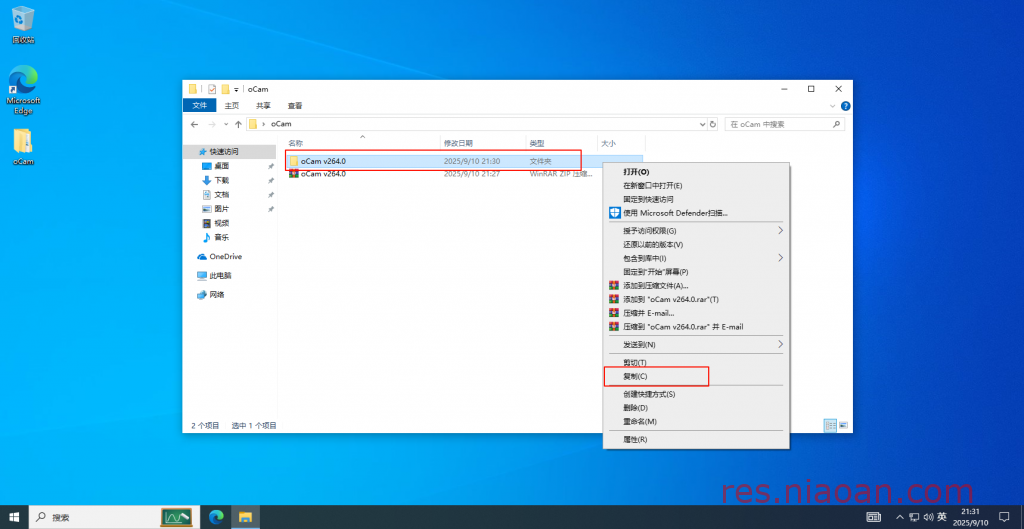The height and width of the screenshot is (529, 1024).
Task: Open 图片 in the navigation pane
Action: pyautogui.click(x=221, y=209)
